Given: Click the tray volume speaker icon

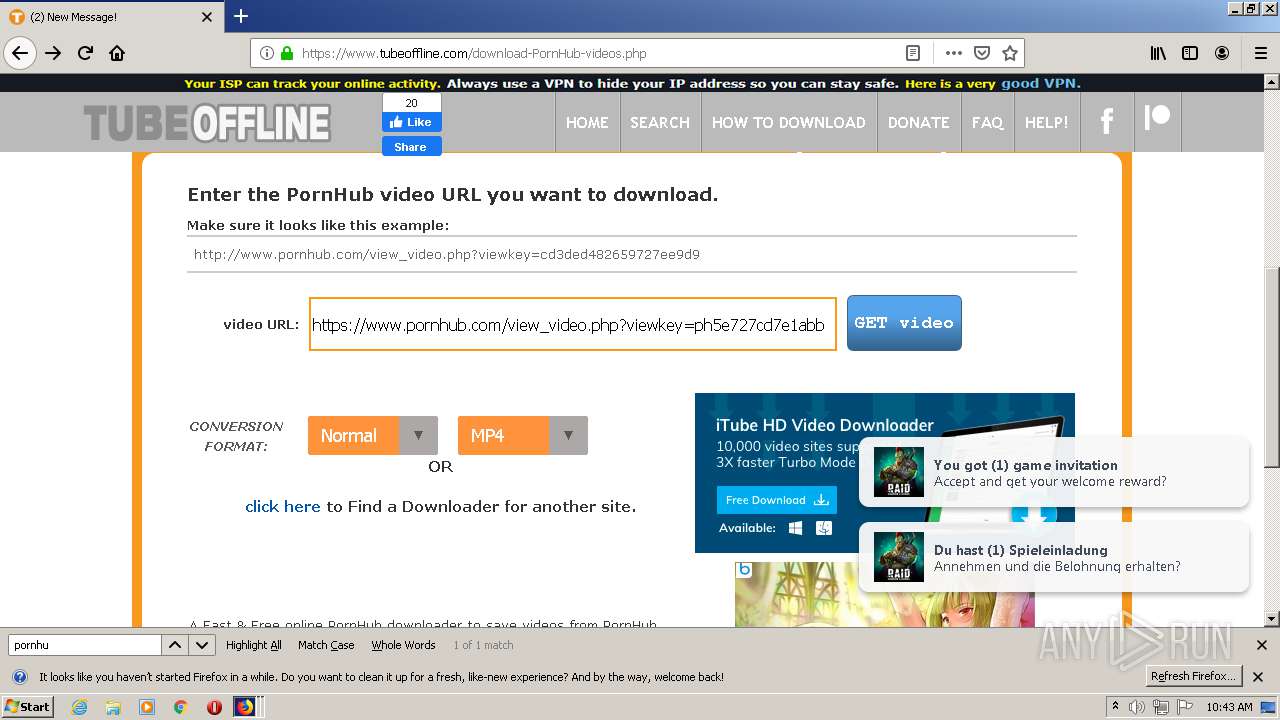Looking at the screenshot, I should pos(1139,707).
